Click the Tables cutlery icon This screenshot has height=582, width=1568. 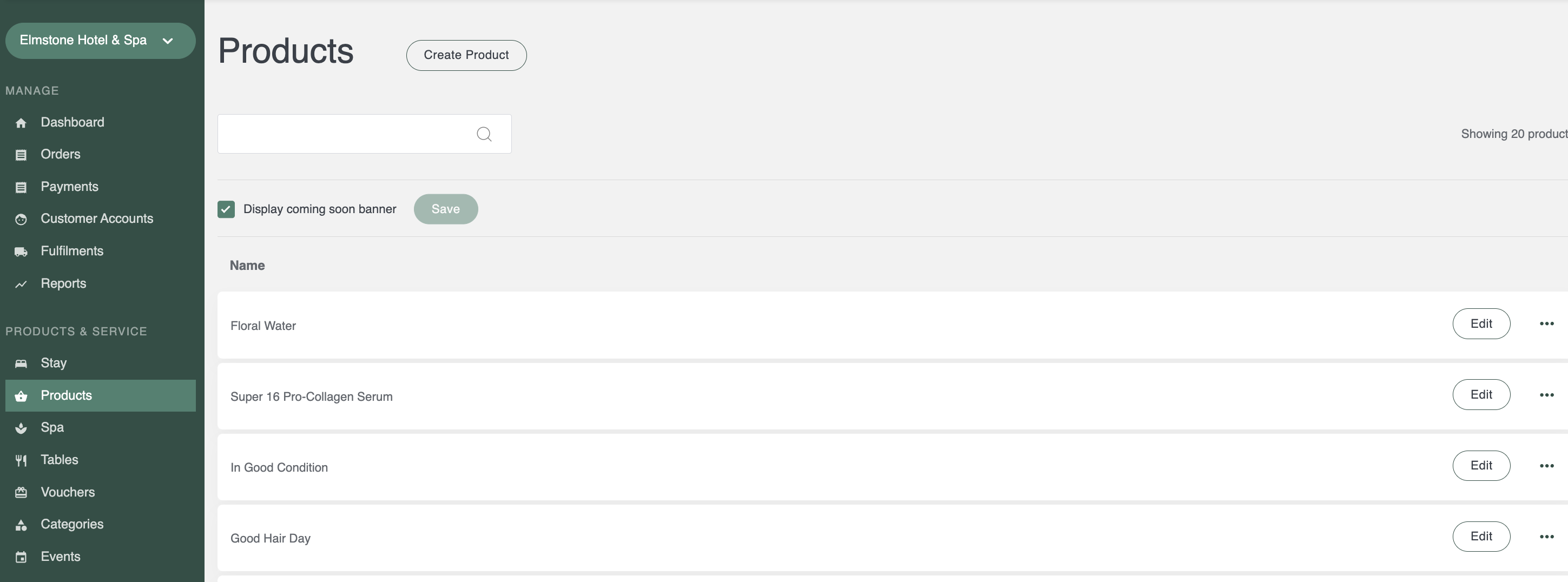pos(21,460)
